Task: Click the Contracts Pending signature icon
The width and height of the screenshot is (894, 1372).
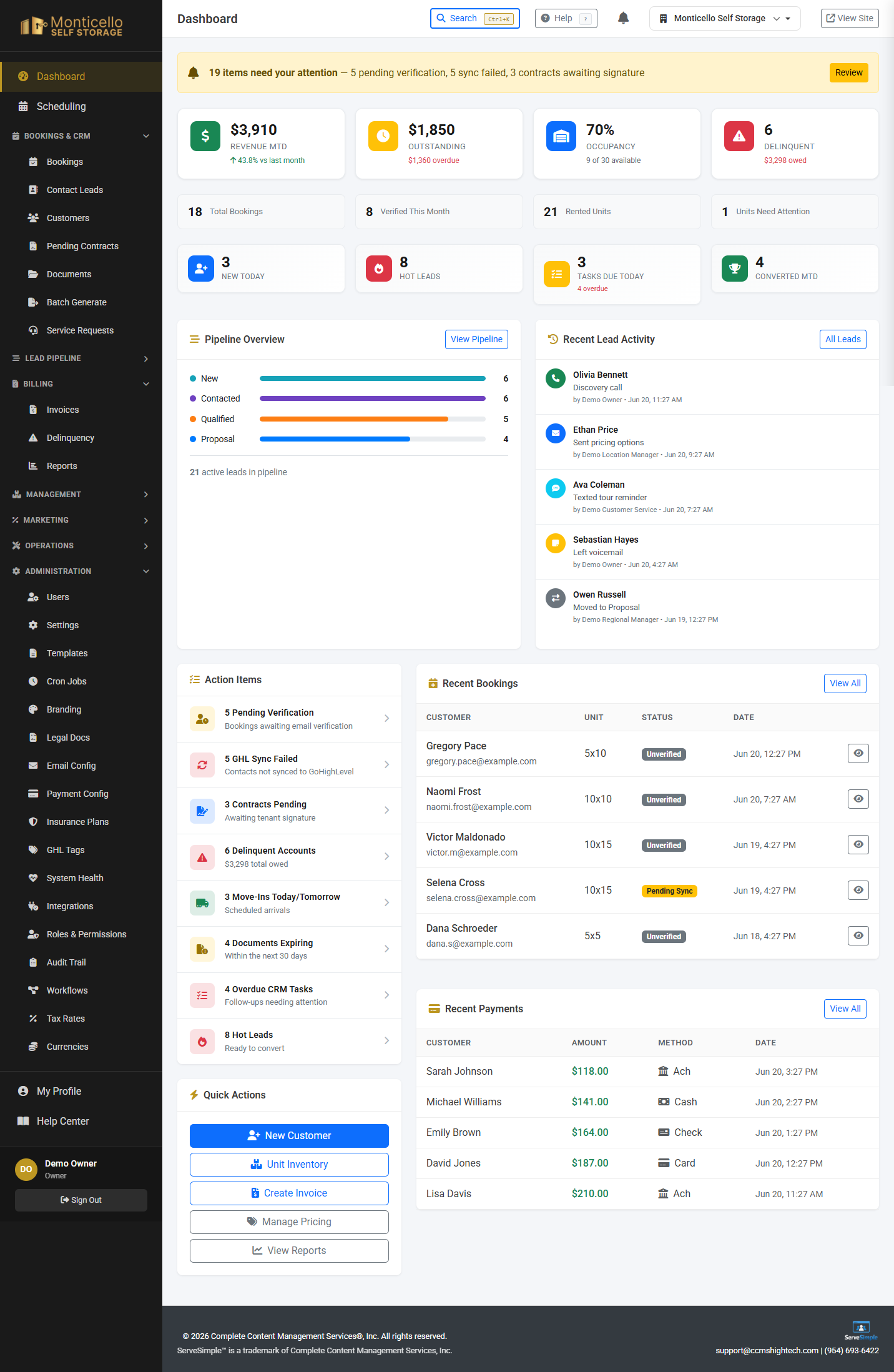Action: [202, 811]
